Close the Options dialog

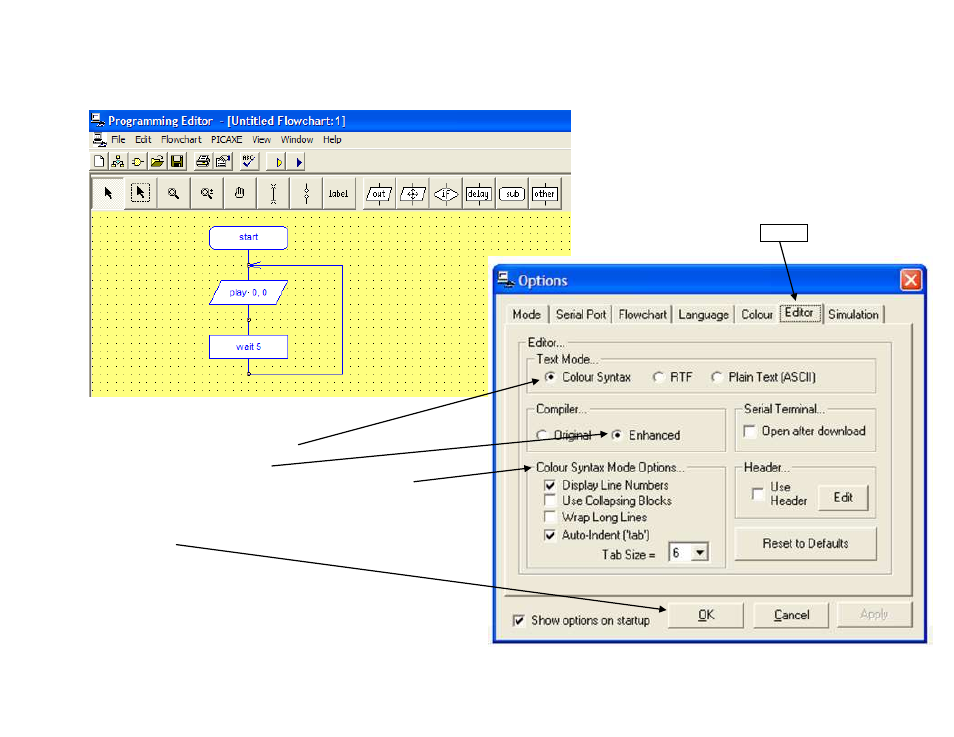click(x=910, y=280)
